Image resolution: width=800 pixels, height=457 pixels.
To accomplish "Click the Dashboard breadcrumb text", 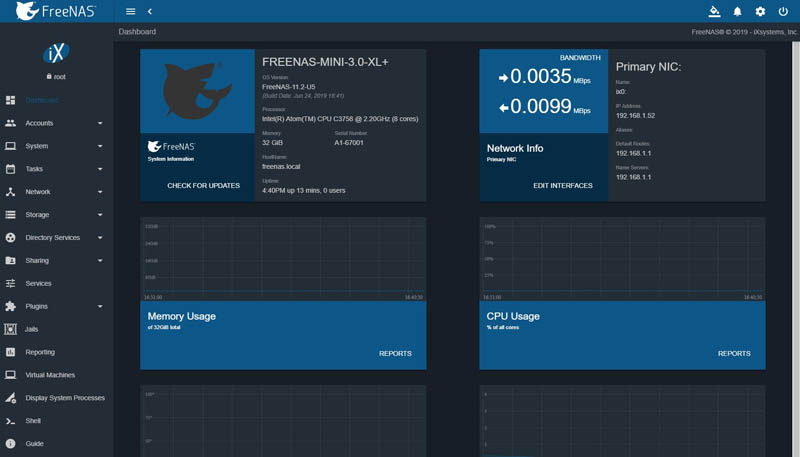I will pyautogui.click(x=137, y=32).
